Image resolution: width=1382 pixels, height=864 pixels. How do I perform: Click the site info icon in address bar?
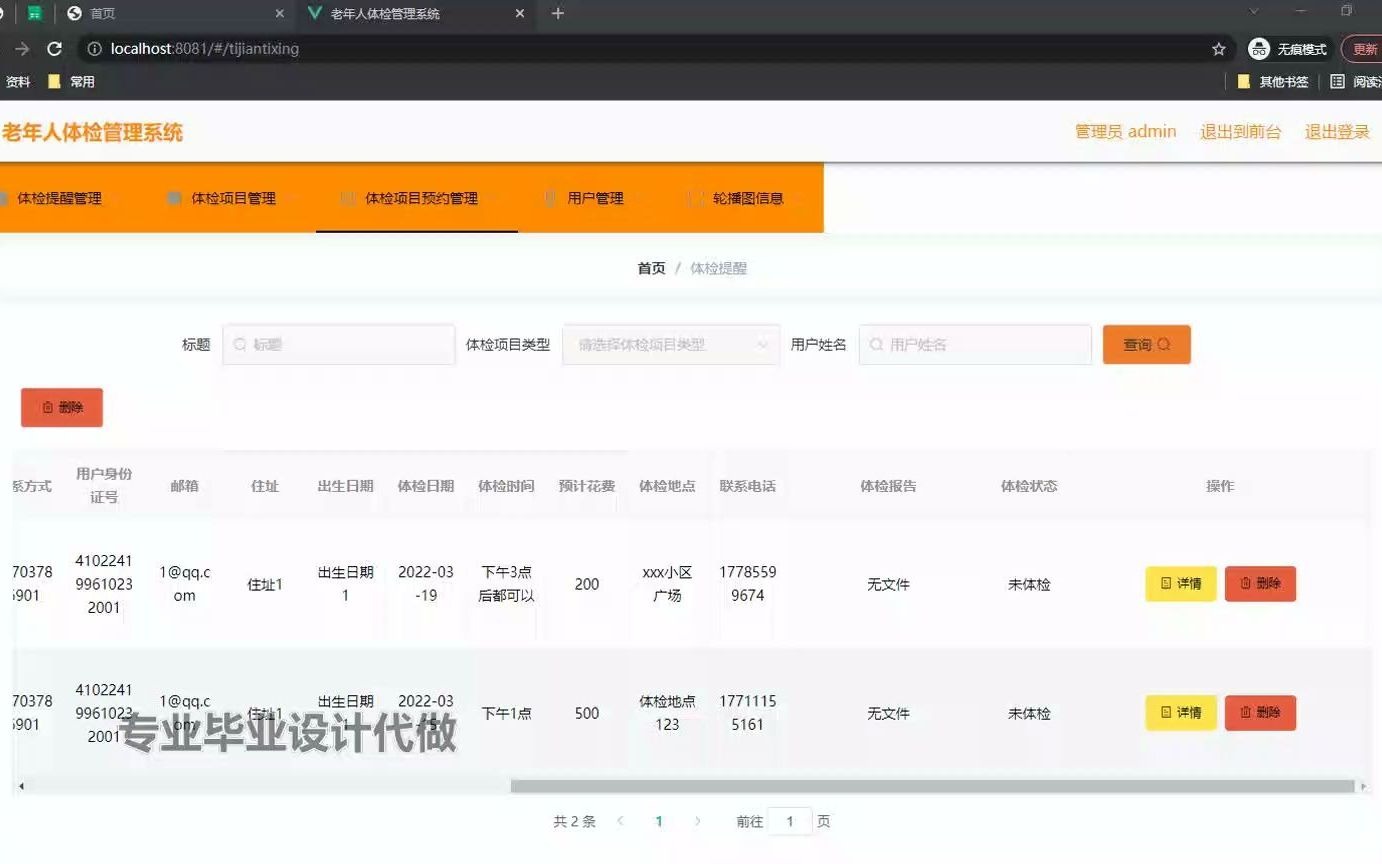(95, 49)
